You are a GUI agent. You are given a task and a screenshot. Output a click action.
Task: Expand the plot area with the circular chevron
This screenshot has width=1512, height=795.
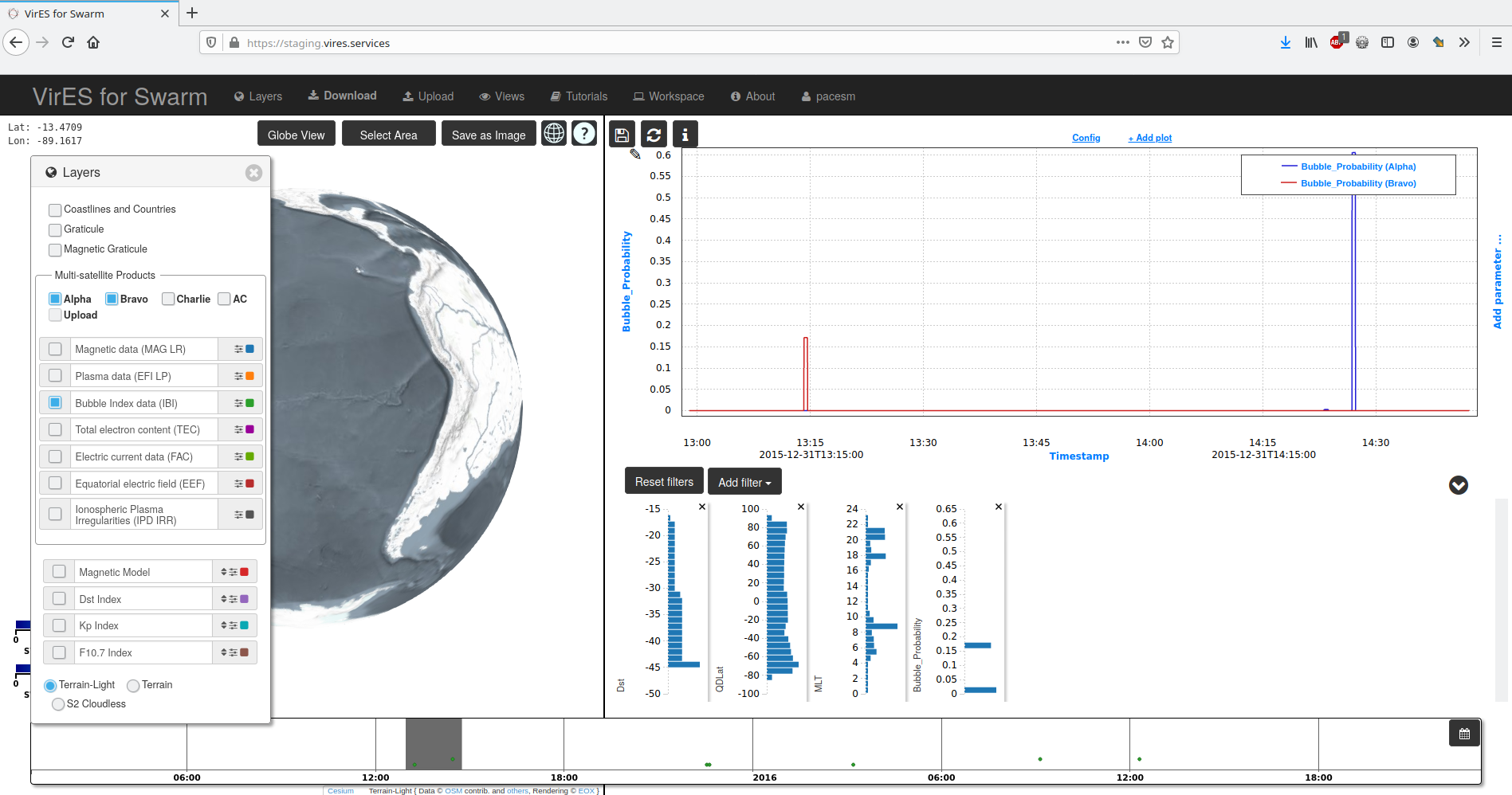pyautogui.click(x=1459, y=485)
